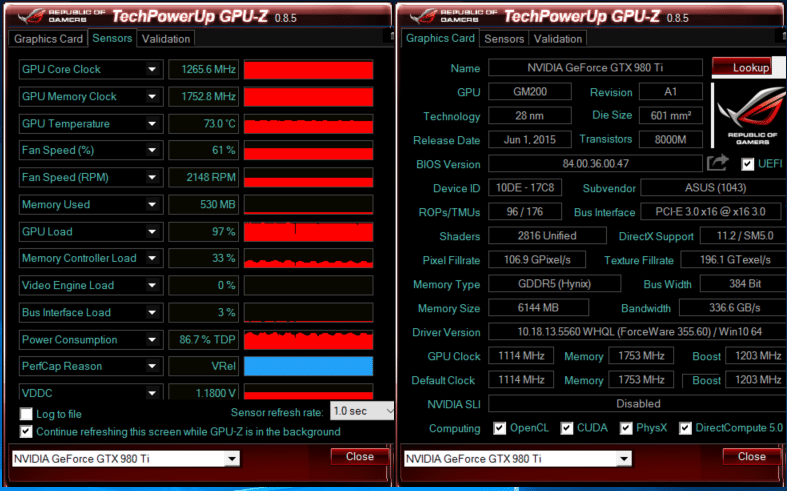Screen dimensions: 787x491
Task: Switch to Sensors tab in right window
Action: click(504, 39)
